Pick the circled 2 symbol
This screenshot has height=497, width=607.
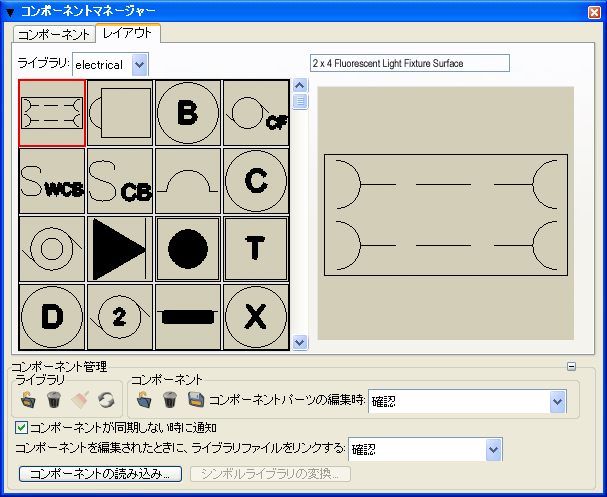click(x=120, y=317)
